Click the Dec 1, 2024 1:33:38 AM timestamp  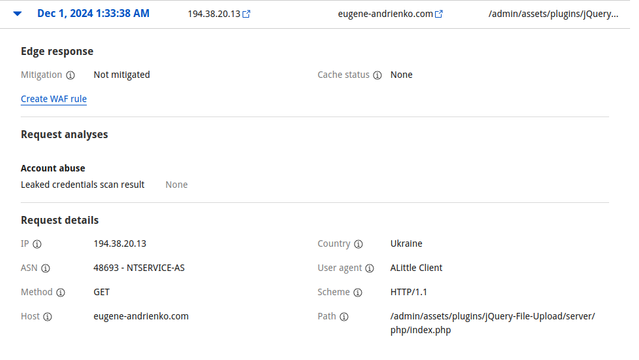coord(93,13)
